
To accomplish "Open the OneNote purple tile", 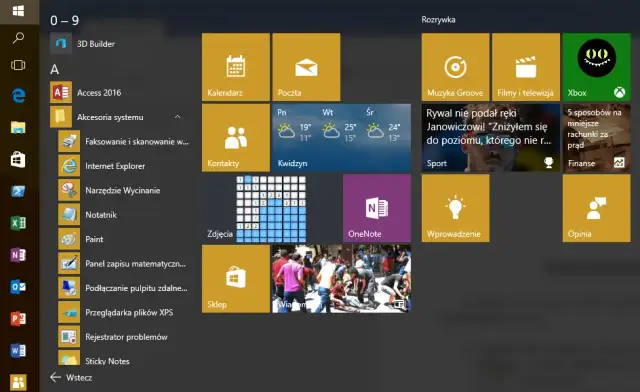I will point(377,208).
